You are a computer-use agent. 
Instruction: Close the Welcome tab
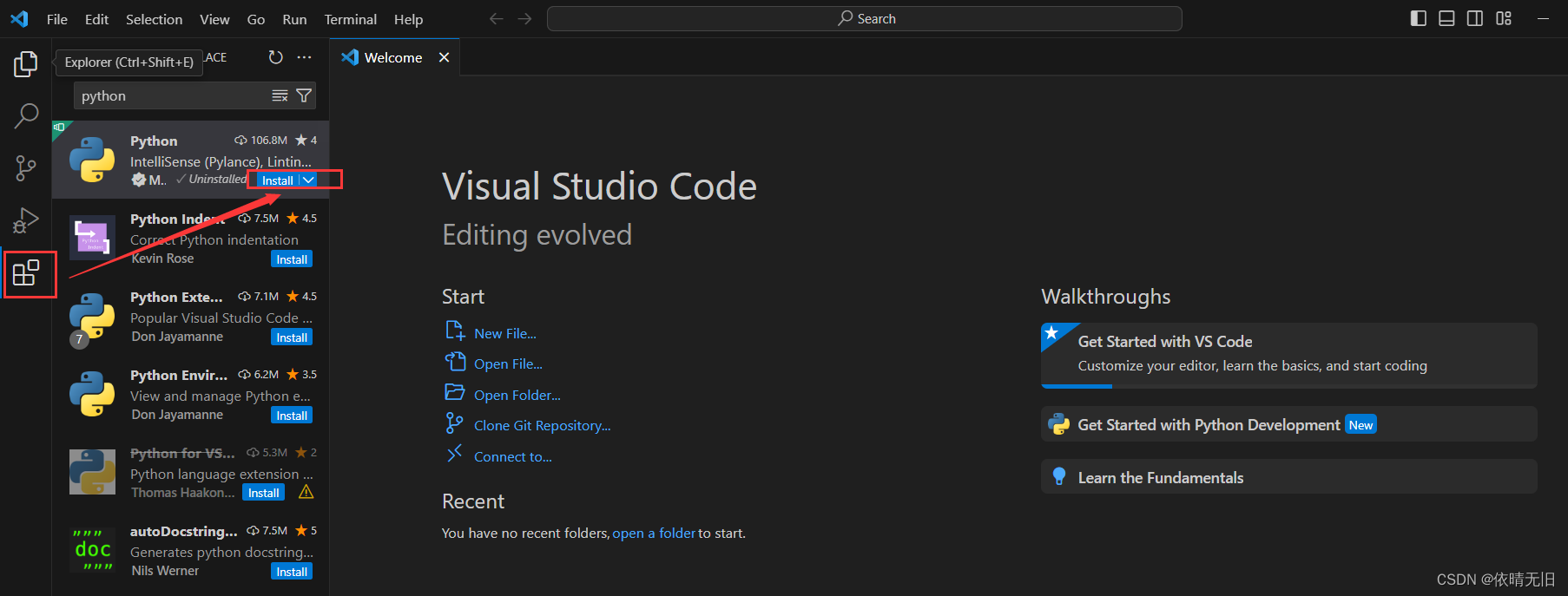coord(444,57)
